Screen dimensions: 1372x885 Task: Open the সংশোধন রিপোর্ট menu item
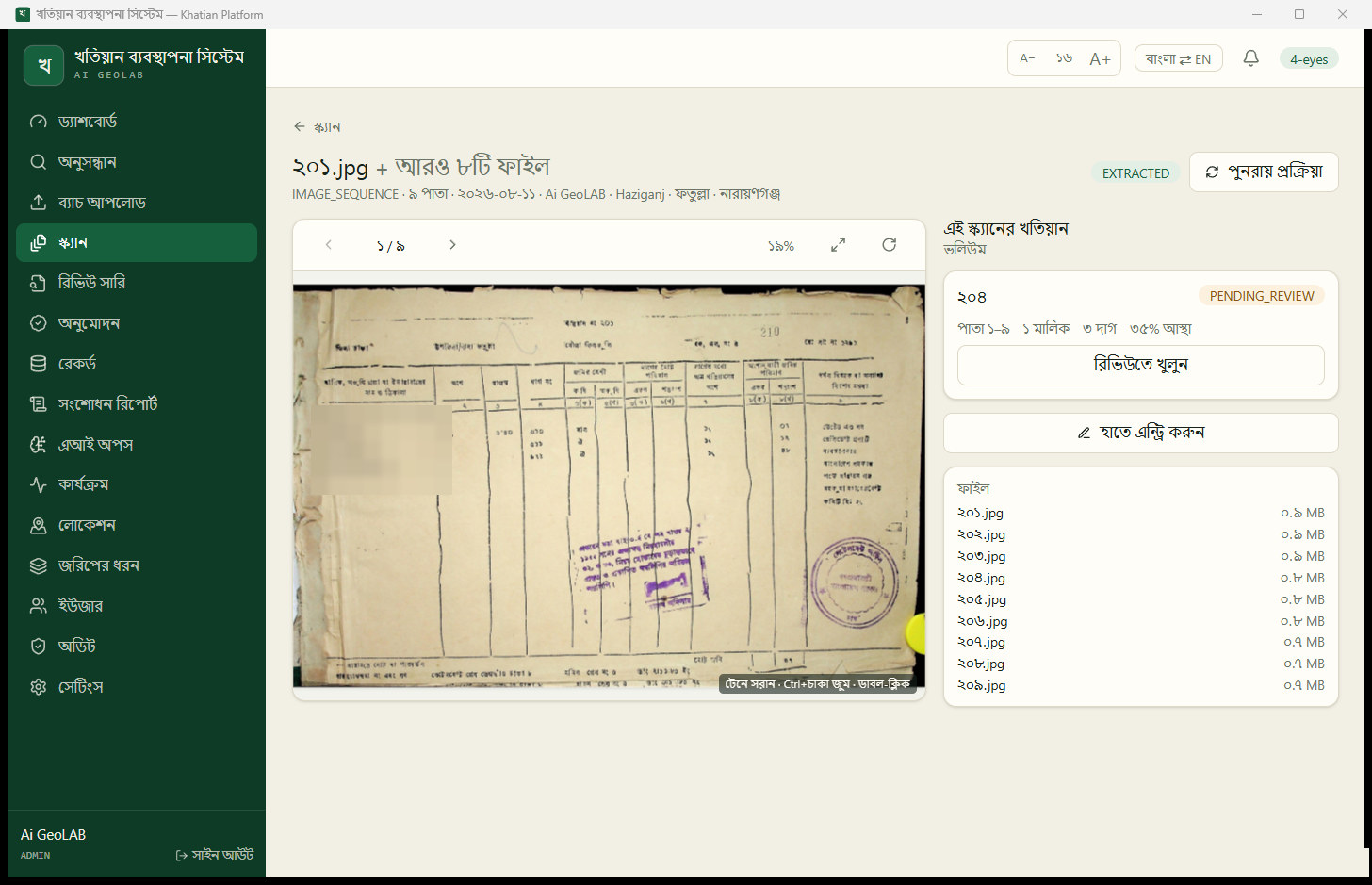click(137, 404)
